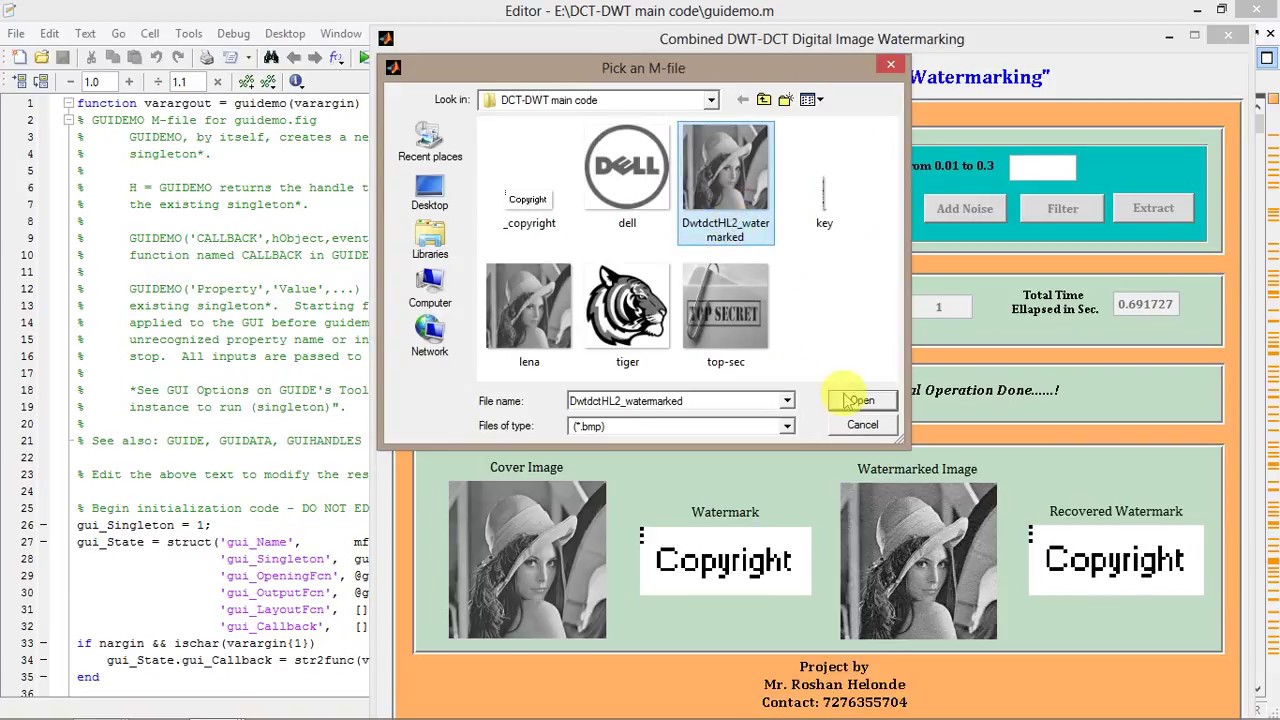Click the Extract button

pyautogui.click(x=1153, y=208)
